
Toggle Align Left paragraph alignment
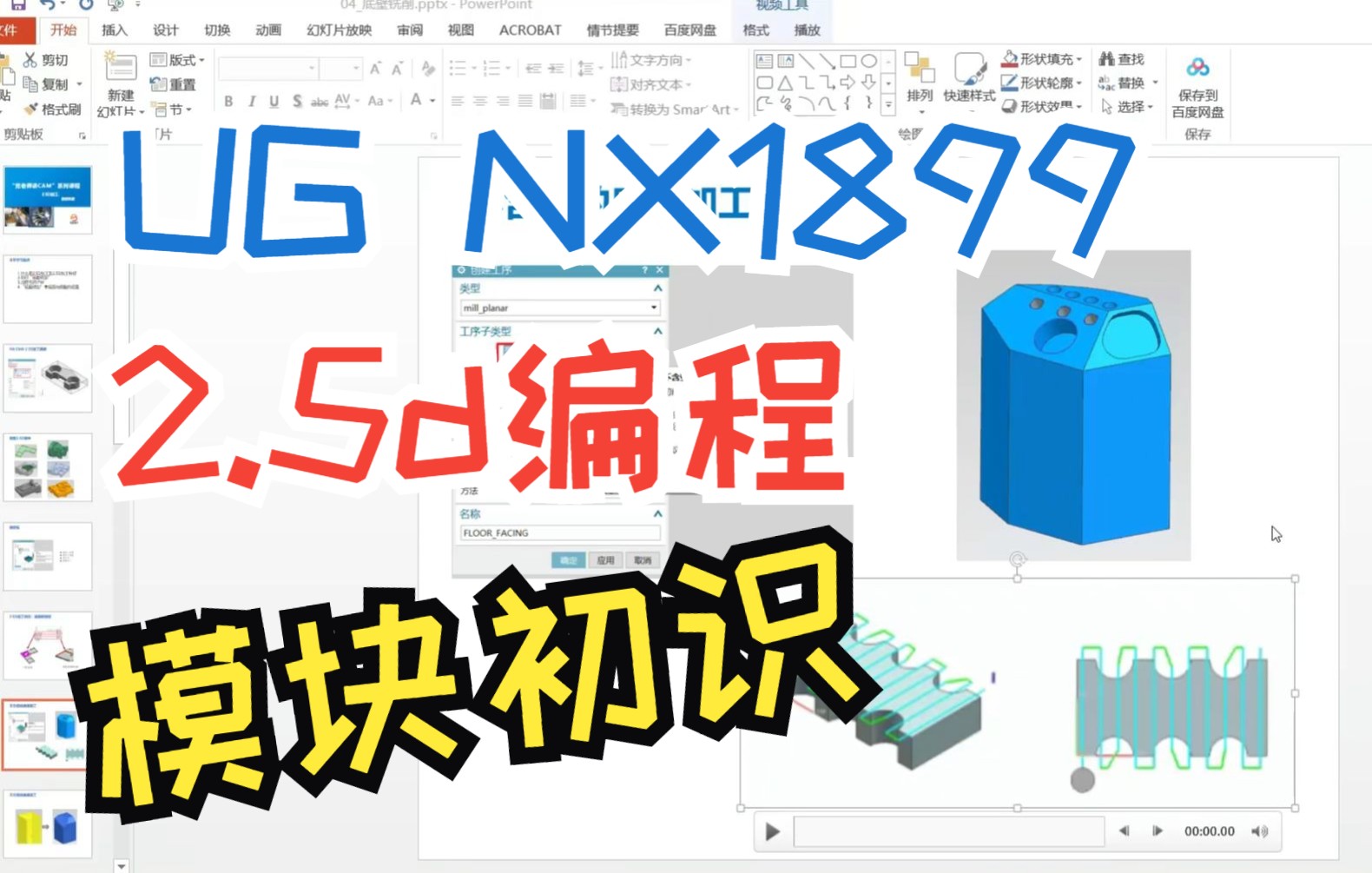(458, 102)
